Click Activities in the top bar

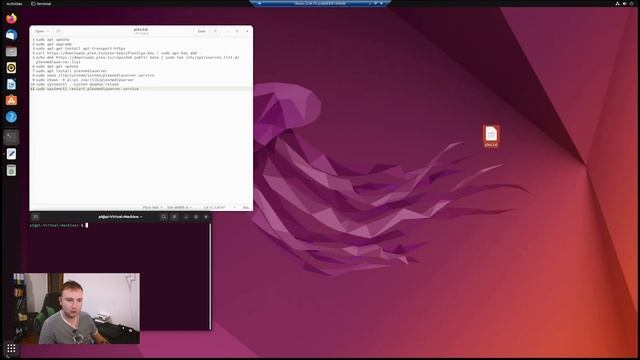14,4
